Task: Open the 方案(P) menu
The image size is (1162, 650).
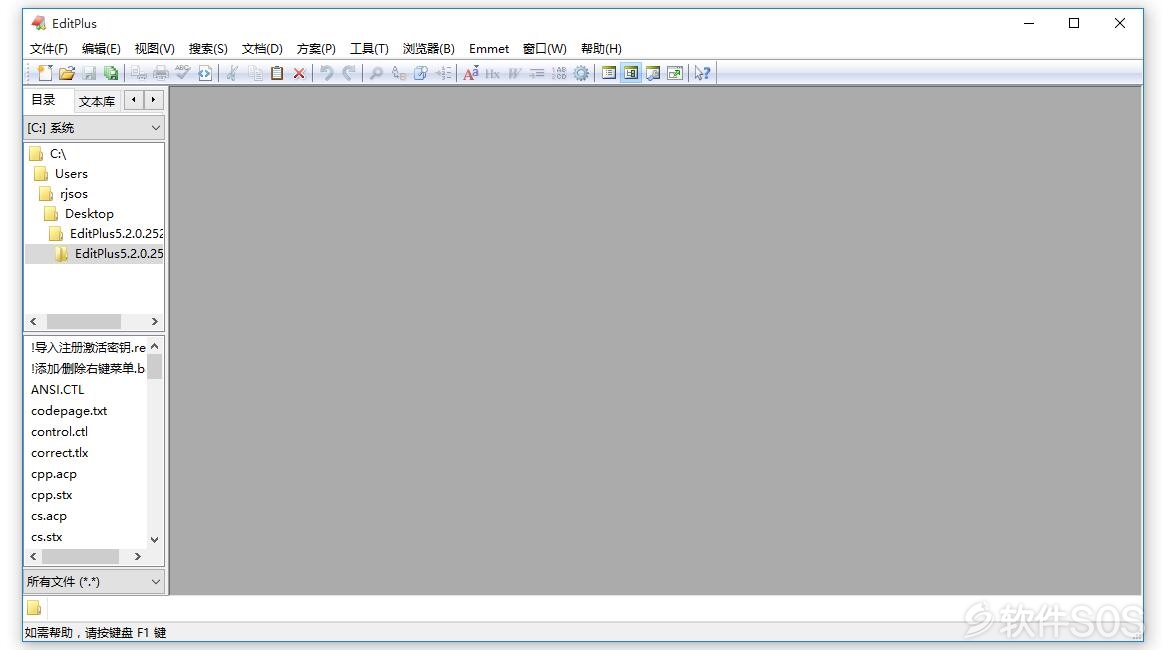Action: pos(316,48)
